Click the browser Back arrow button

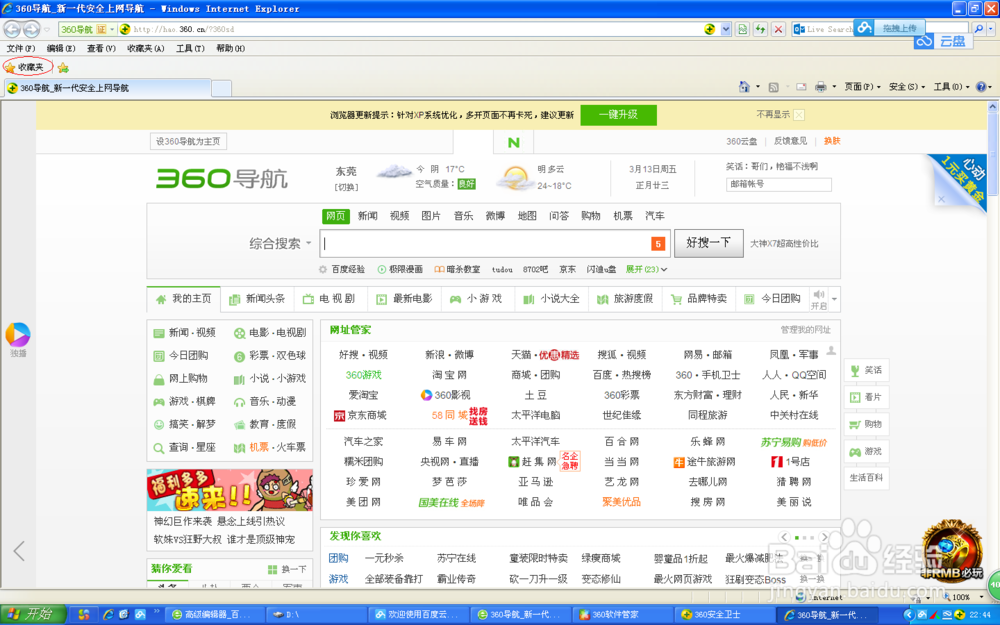pyautogui.click(x=12, y=29)
